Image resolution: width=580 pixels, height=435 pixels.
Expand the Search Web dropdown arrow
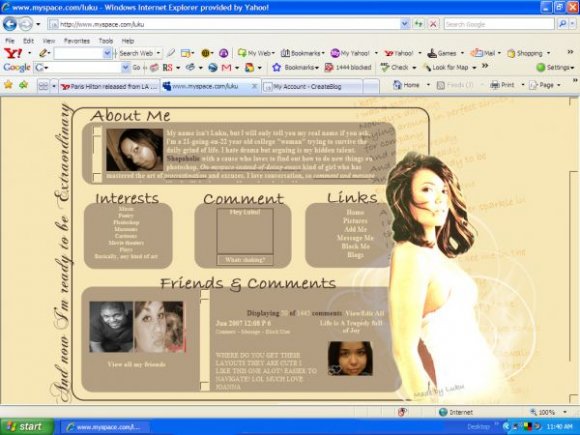158,53
